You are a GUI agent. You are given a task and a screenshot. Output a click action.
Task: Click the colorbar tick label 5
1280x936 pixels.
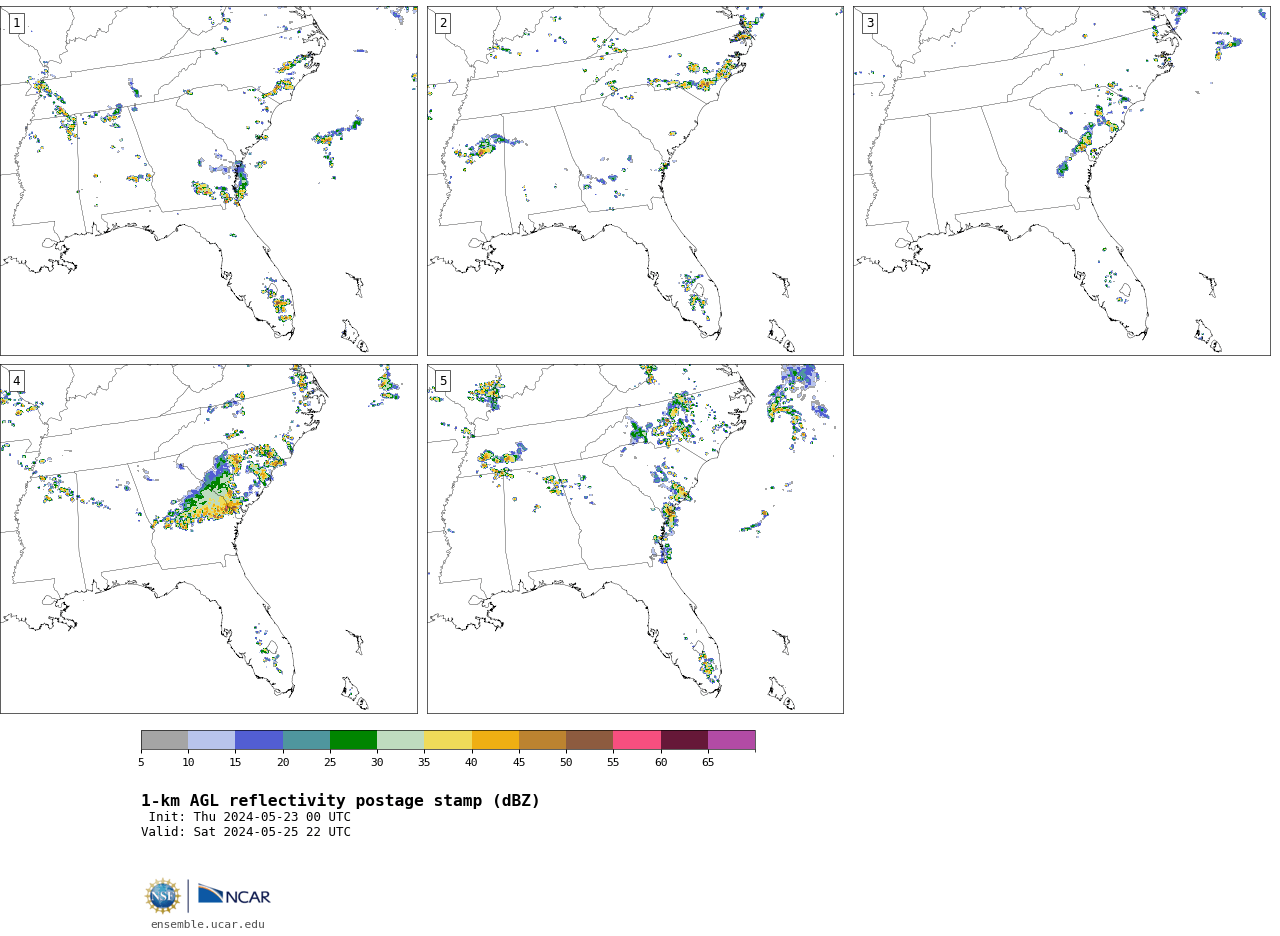141,763
